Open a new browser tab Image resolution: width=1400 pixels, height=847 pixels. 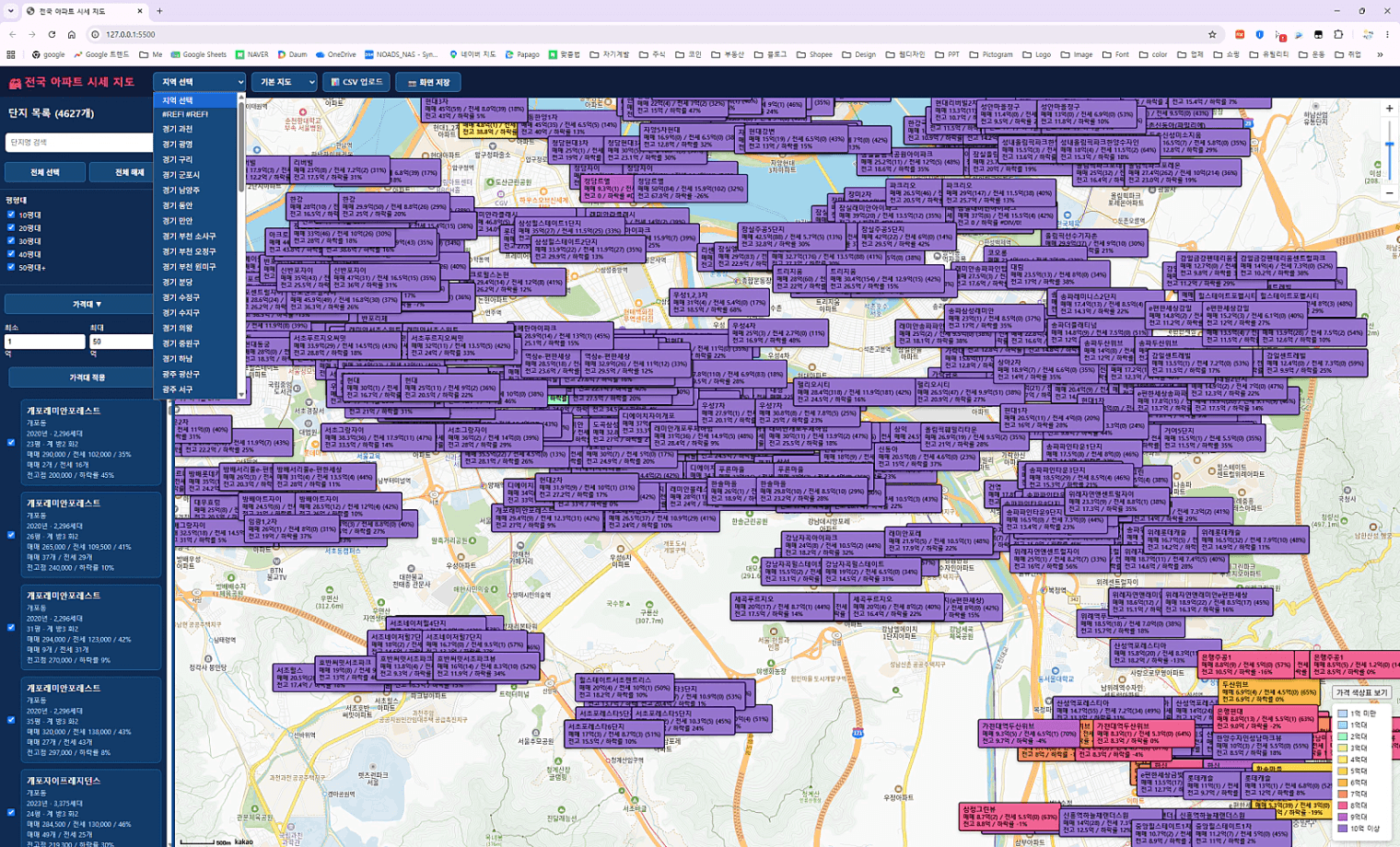pos(159,11)
